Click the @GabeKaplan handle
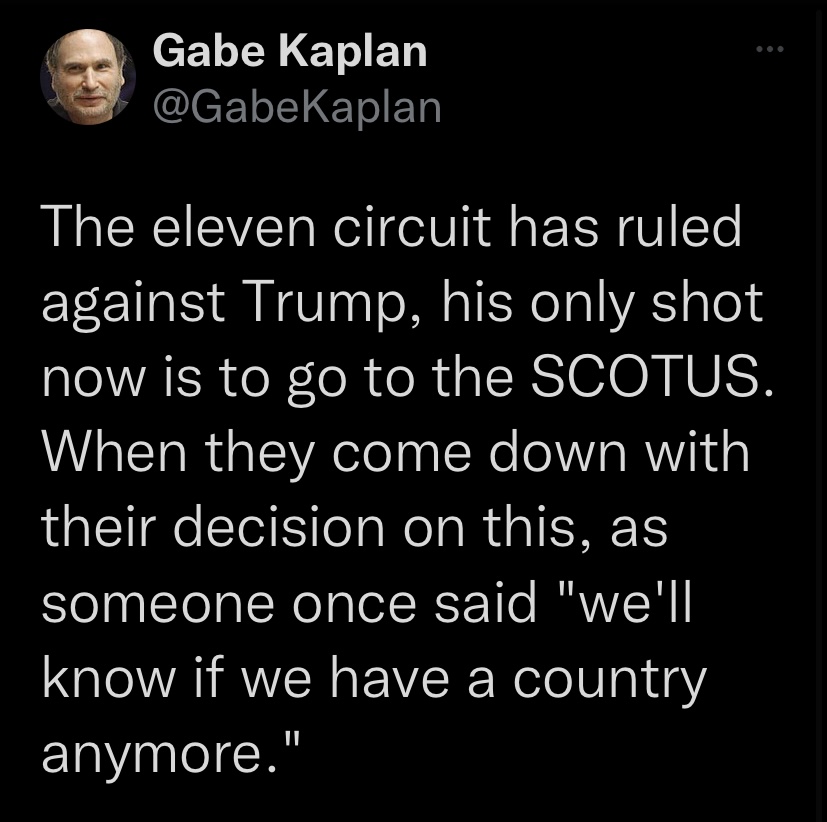 [x=297, y=108]
